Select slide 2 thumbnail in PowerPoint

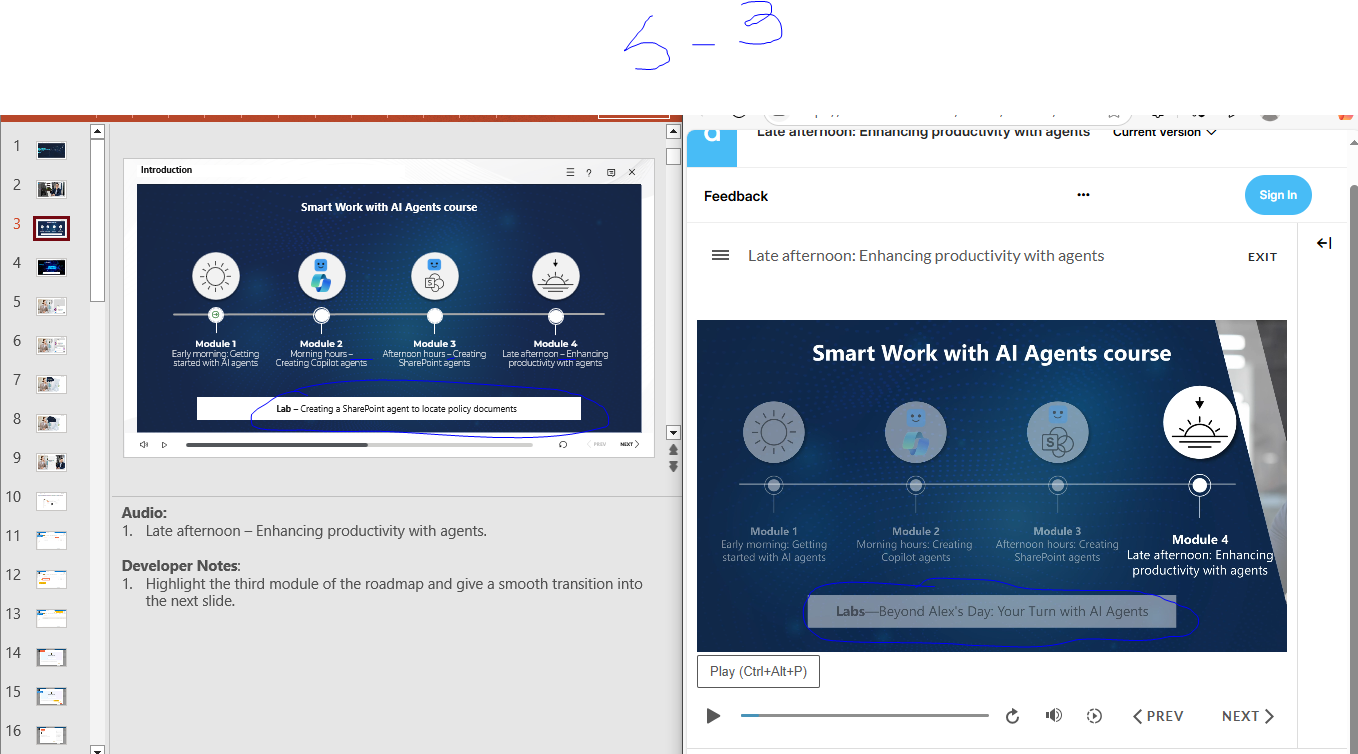51,189
